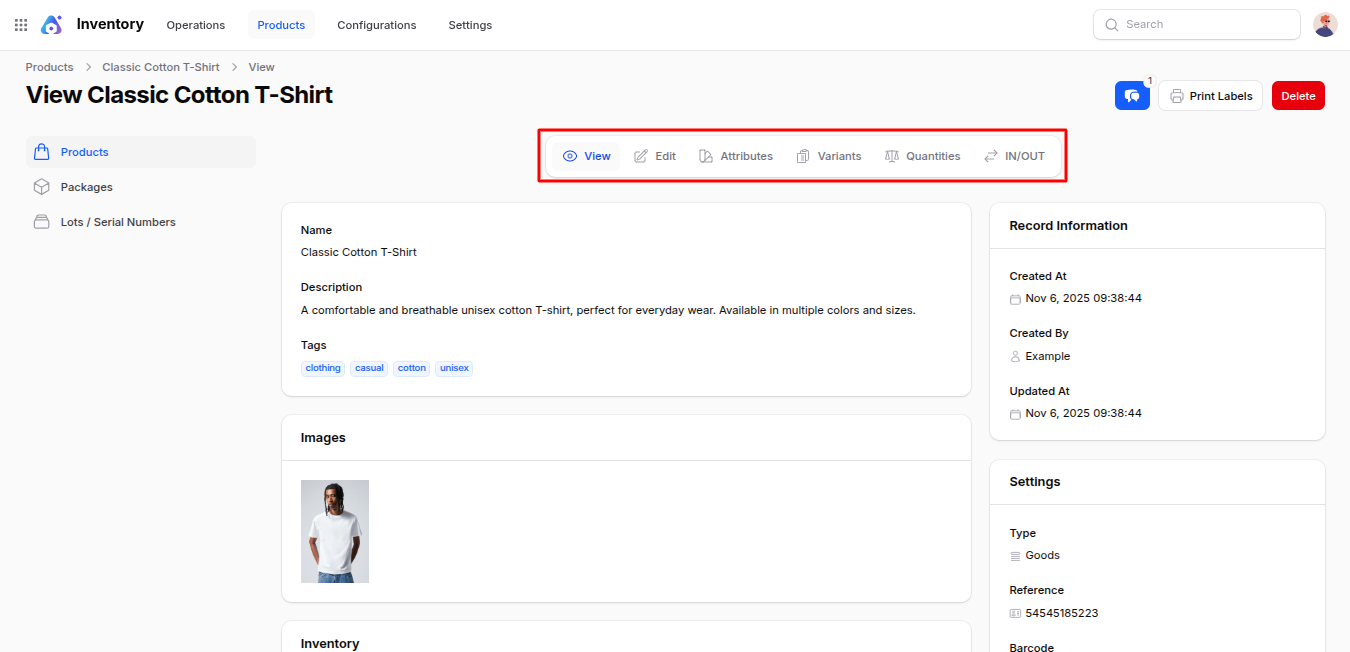Open the Products breadcrumb link
The height and width of the screenshot is (652, 1350).
point(49,66)
